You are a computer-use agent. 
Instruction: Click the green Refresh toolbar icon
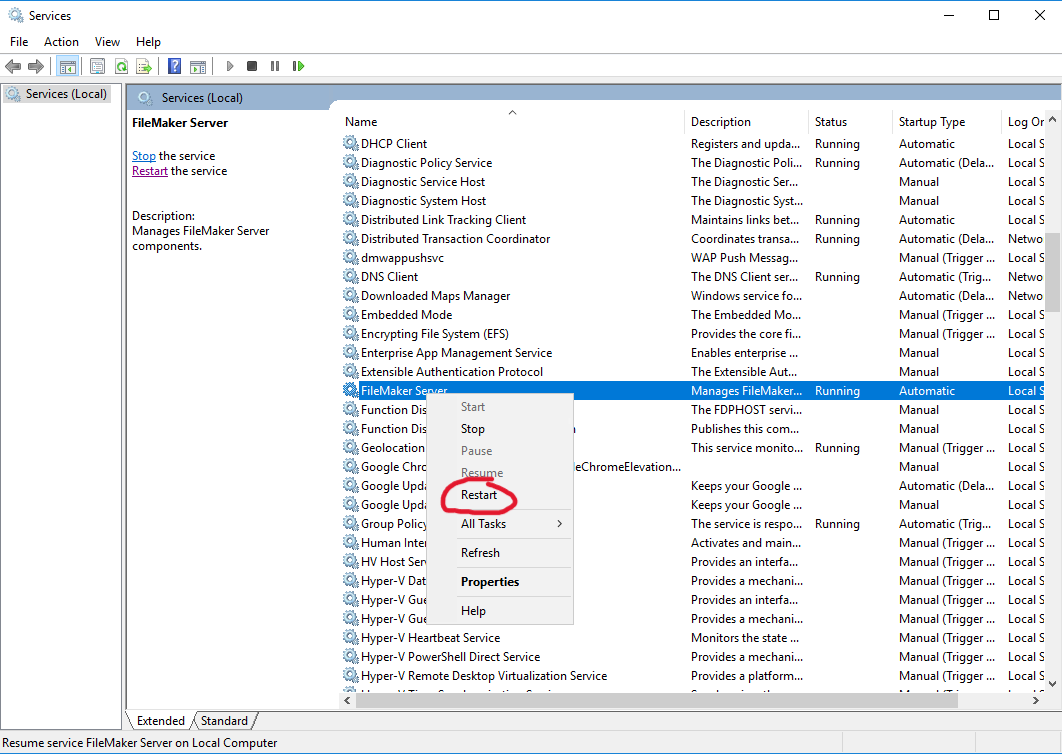121,66
